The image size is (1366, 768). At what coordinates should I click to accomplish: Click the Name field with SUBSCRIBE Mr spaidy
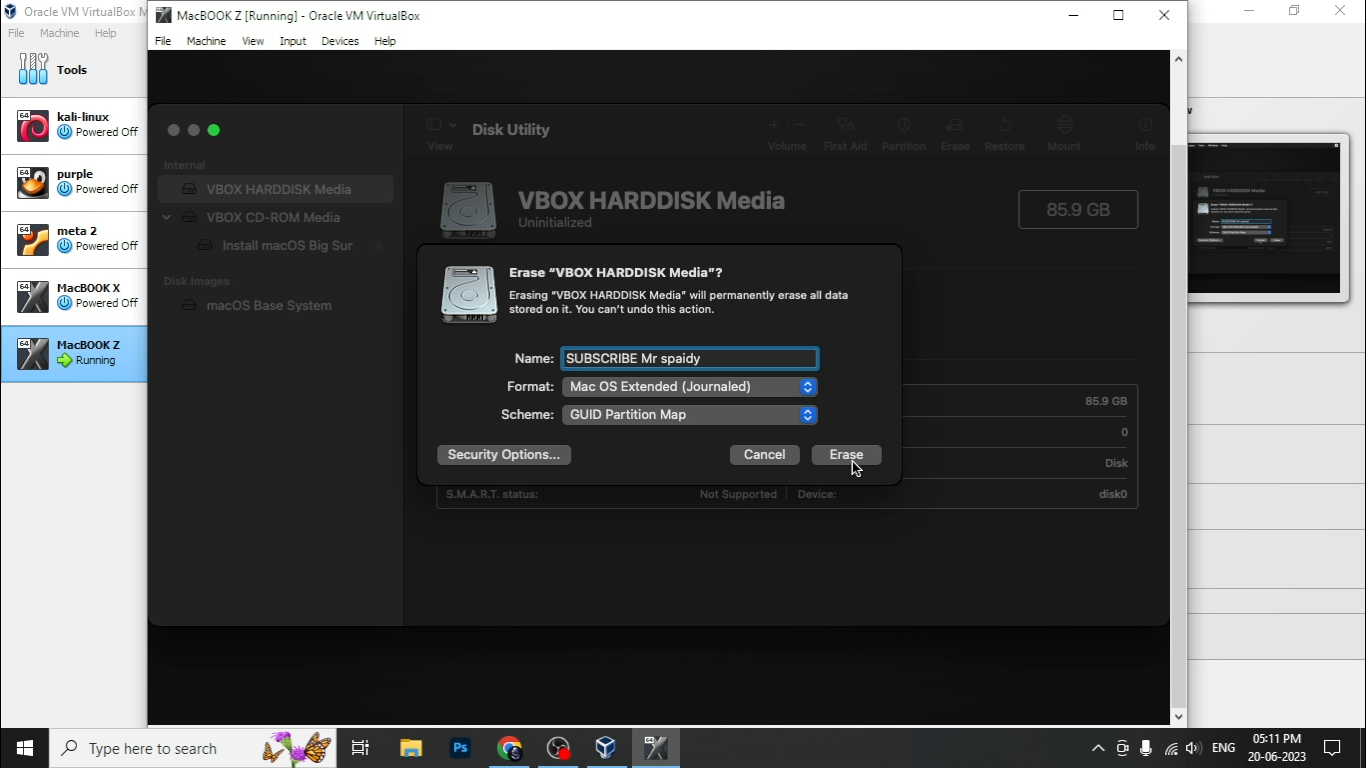tap(689, 358)
